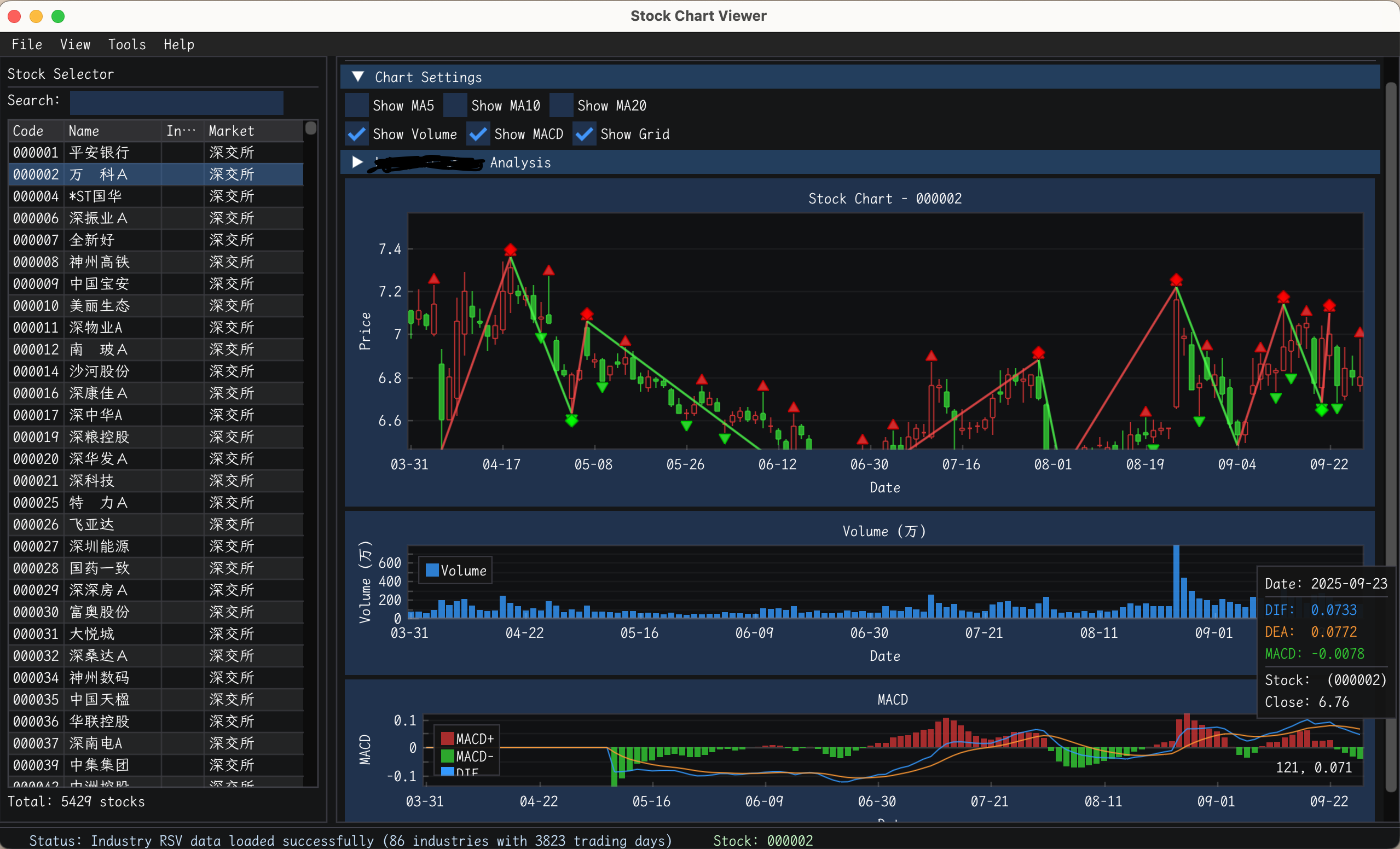Open the View menu
Viewport: 1400px width, 849px height.
click(x=75, y=44)
